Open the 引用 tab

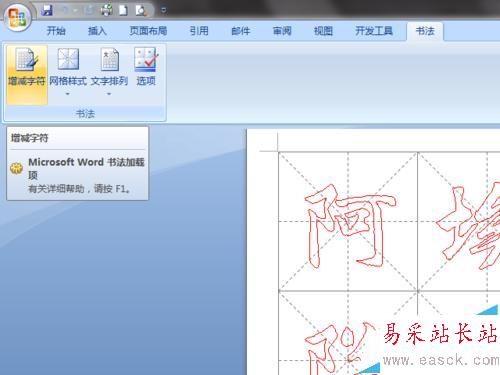pyautogui.click(x=199, y=31)
